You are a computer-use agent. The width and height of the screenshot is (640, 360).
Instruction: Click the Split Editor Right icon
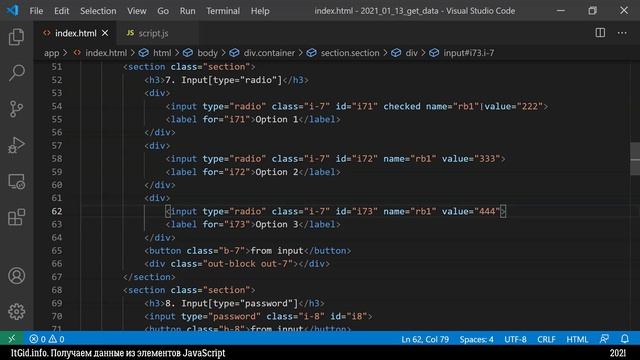[x=600, y=33]
